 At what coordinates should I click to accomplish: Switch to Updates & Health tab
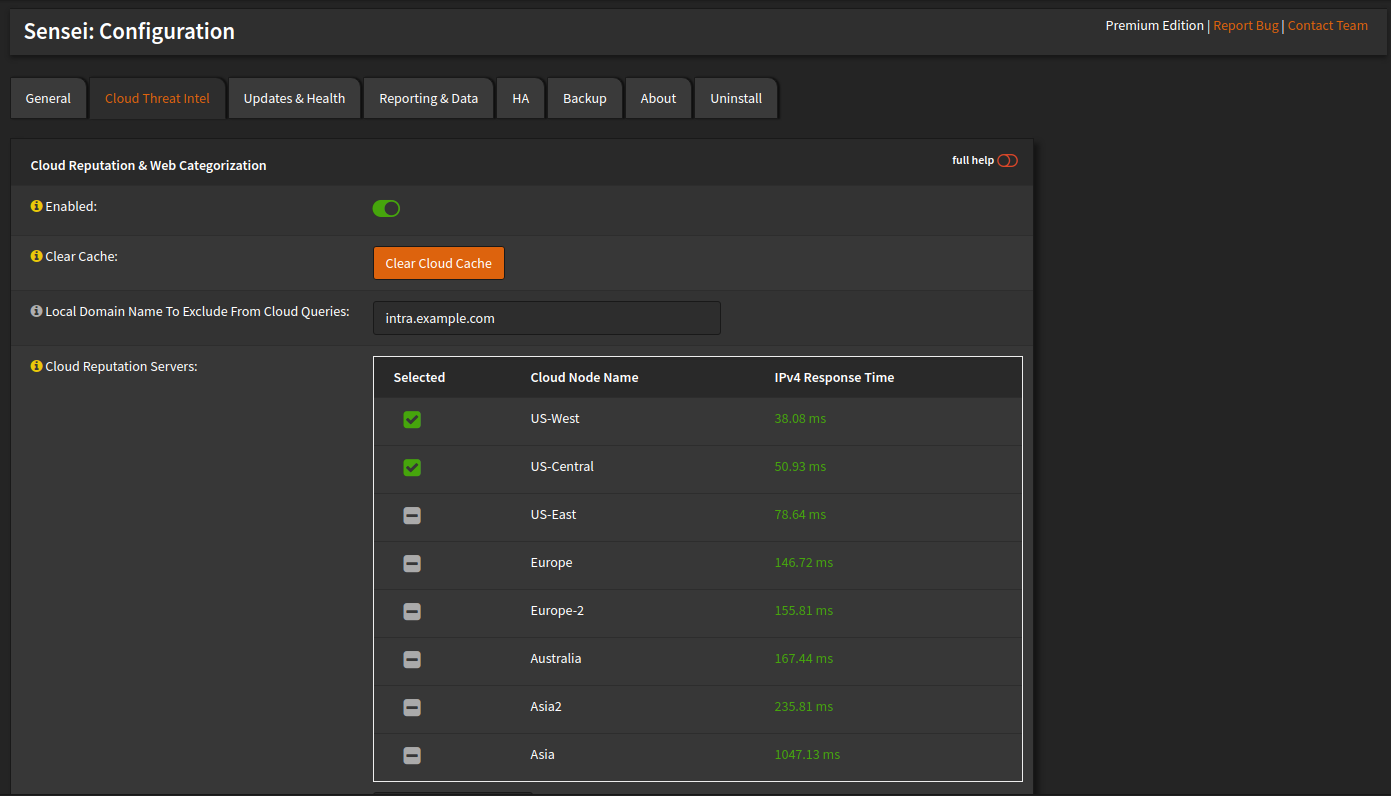click(x=294, y=99)
